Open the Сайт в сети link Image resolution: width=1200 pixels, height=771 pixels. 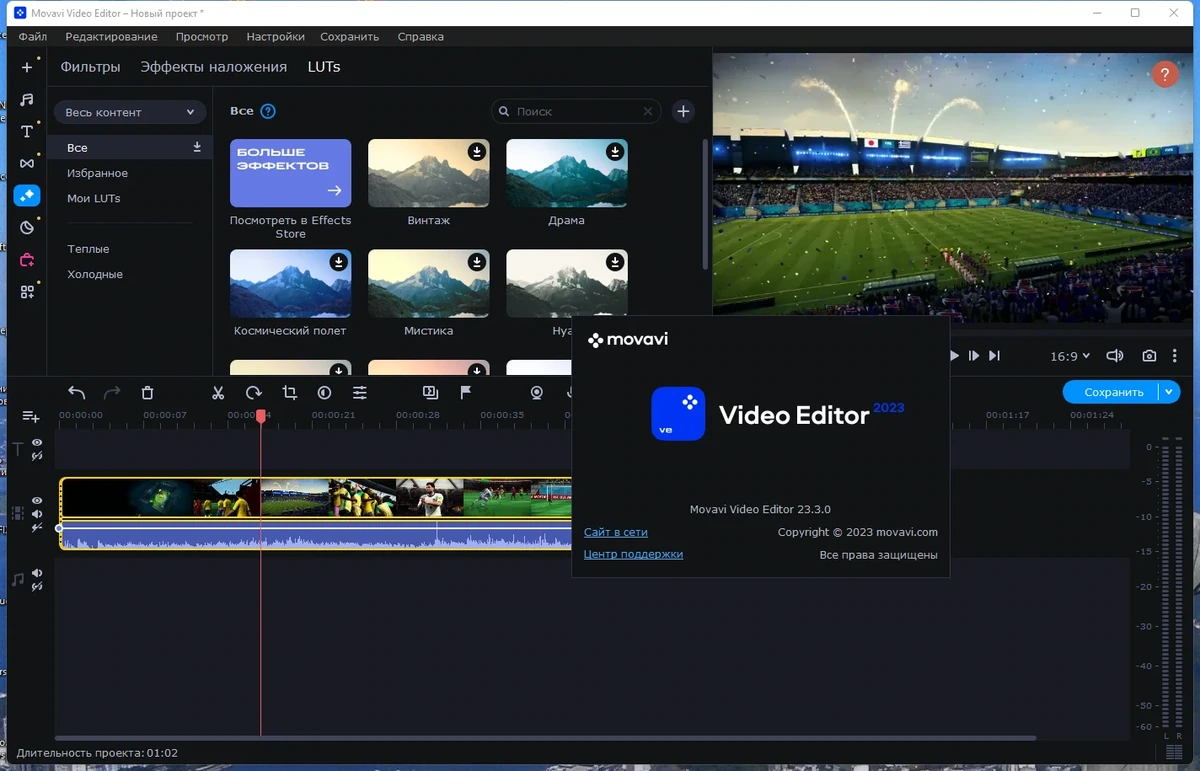pos(616,532)
